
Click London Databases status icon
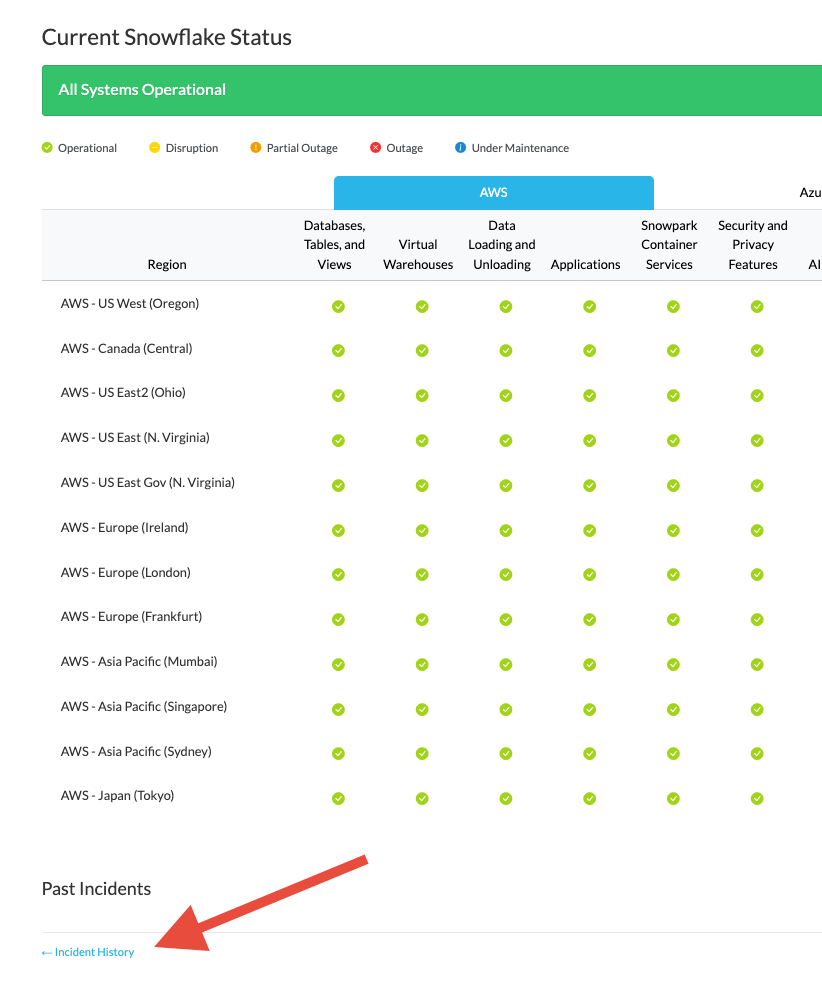[x=339, y=575]
